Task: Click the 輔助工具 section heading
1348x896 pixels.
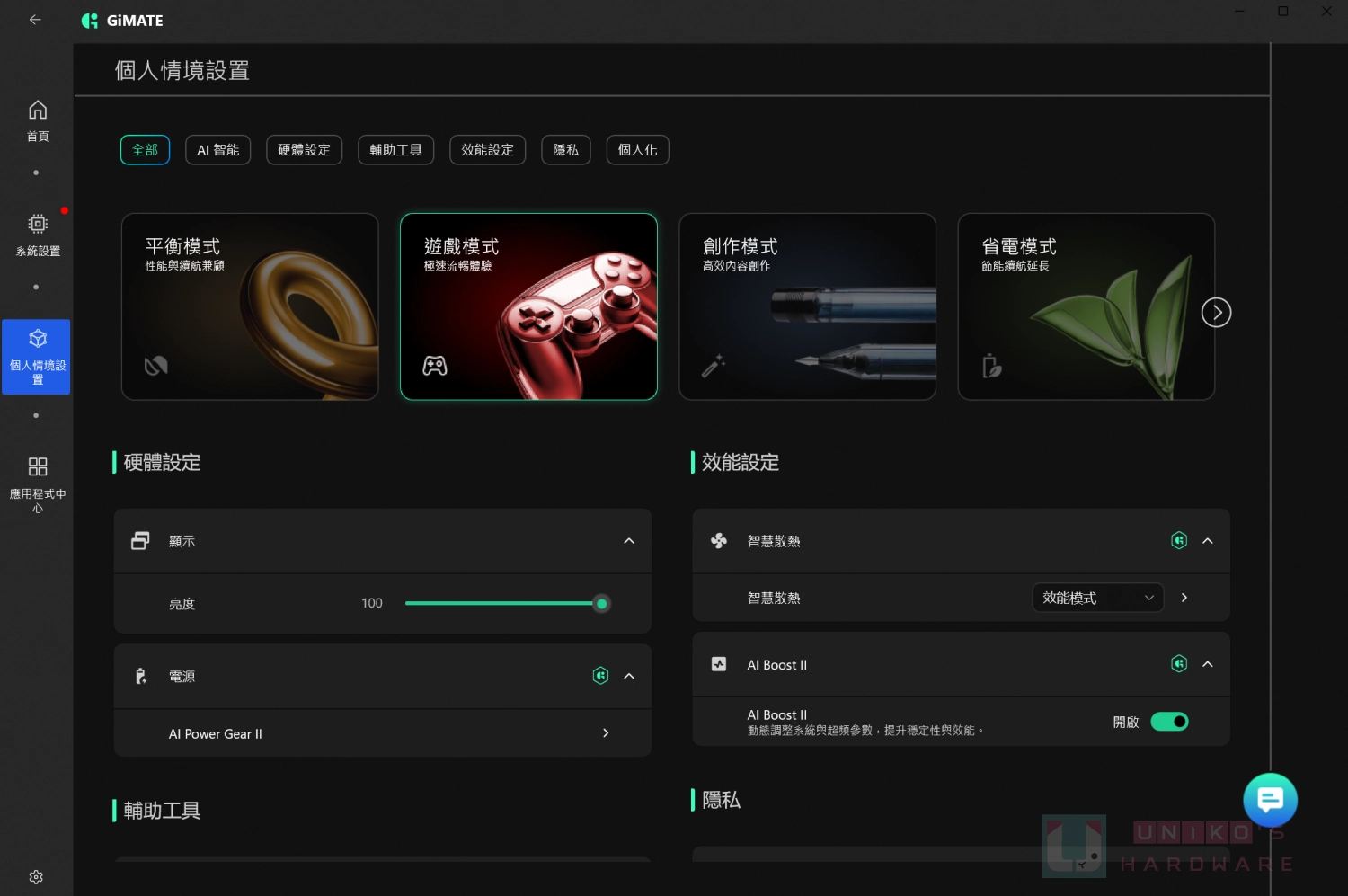Action: pos(163,810)
